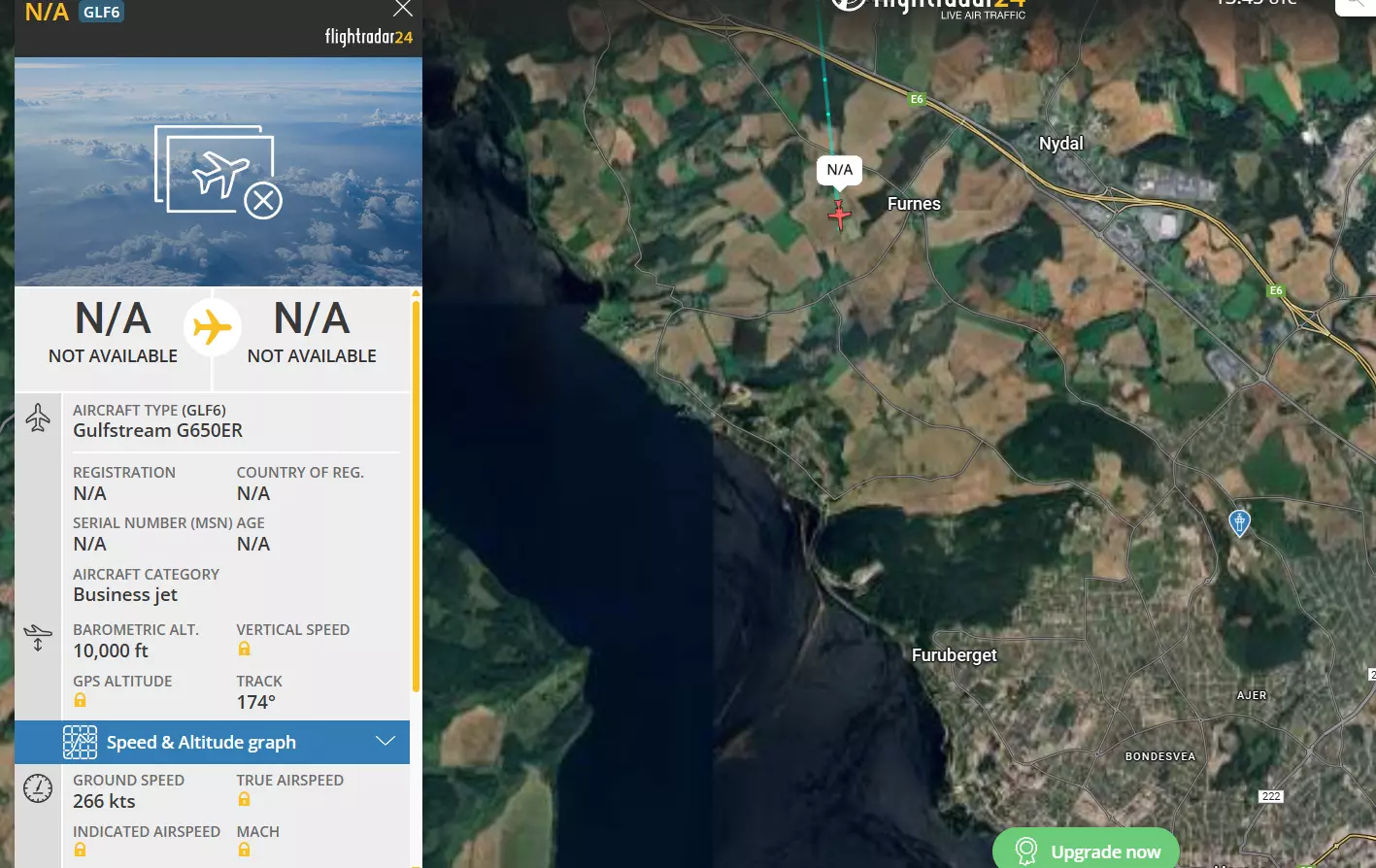Viewport: 1376px width, 868px height.
Task: Select the 174° track value
Action: (256, 702)
